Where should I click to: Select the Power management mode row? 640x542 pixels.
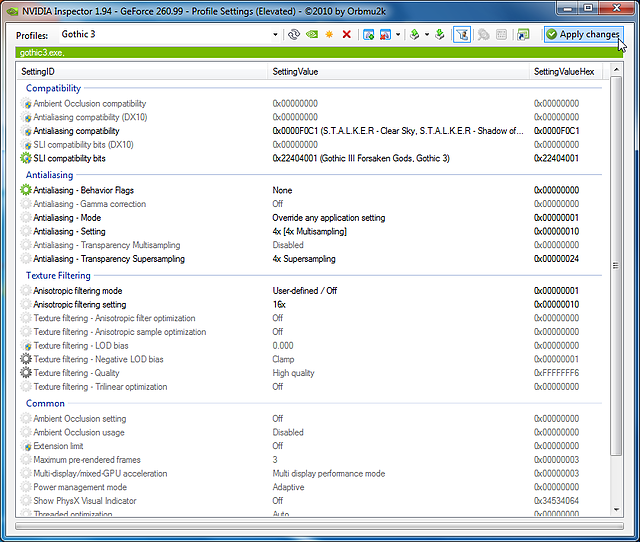[312, 487]
